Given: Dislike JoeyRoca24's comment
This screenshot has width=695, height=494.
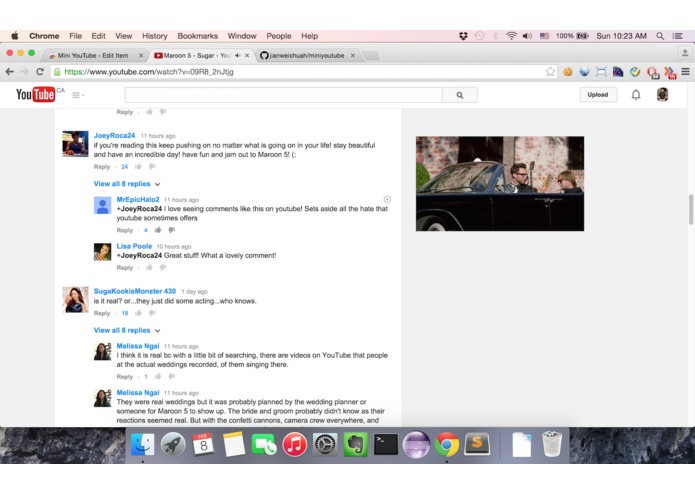Looking at the screenshot, I should 152,167.
